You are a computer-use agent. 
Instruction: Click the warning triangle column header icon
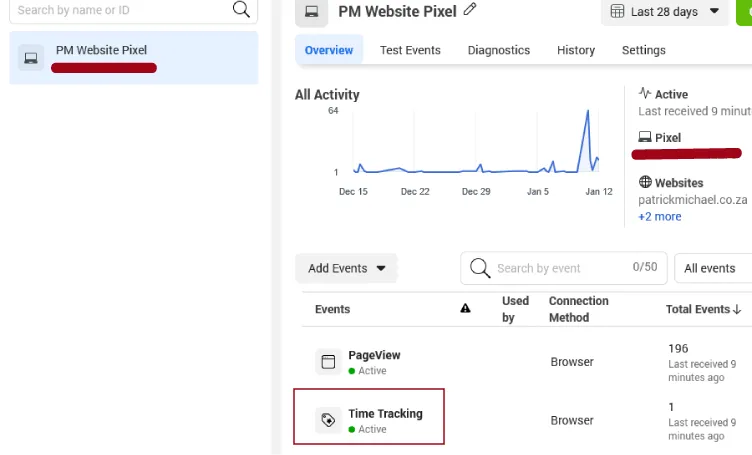click(465, 309)
